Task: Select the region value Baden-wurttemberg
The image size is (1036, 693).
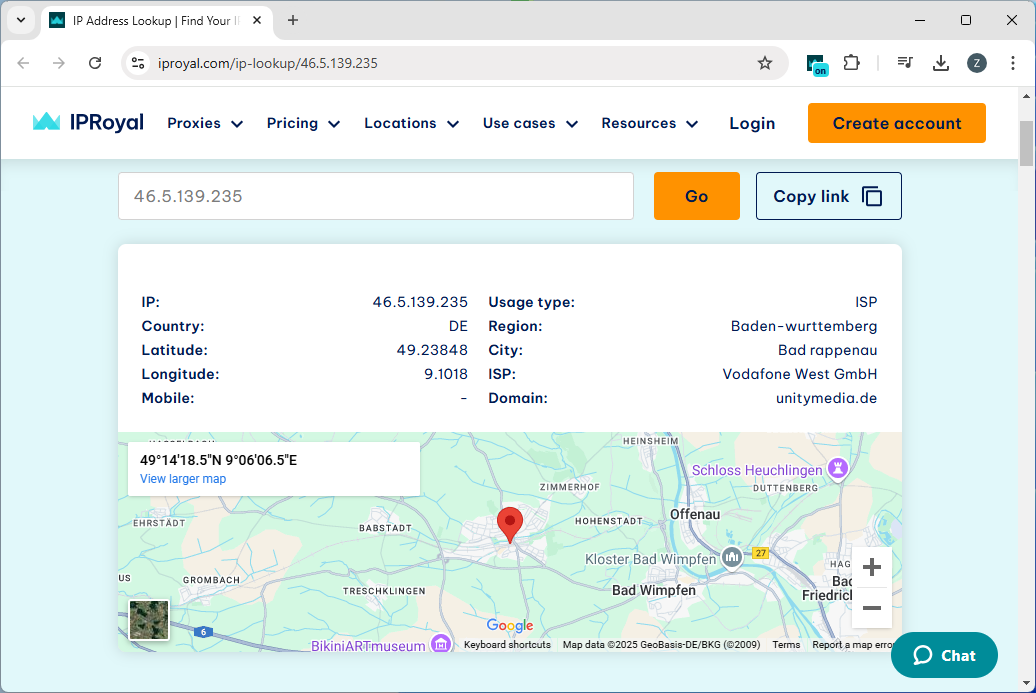Action: point(804,326)
